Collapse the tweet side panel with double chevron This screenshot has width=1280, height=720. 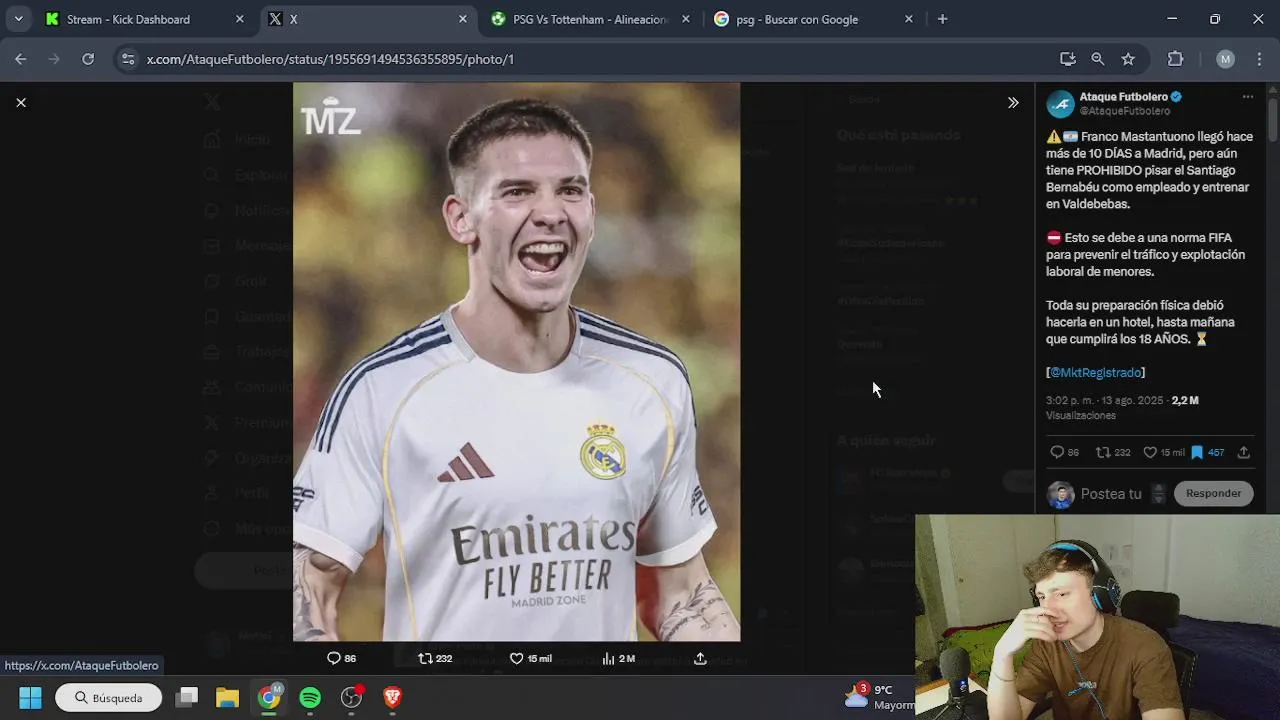click(x=1013, y=102)
